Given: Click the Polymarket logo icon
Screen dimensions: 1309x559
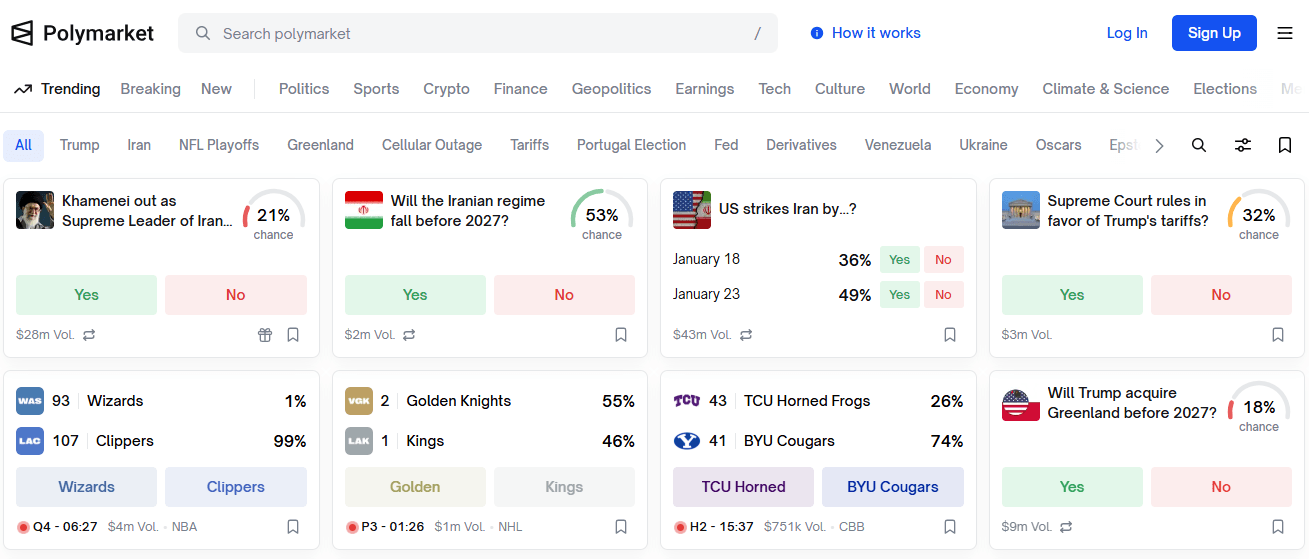Looking at the screenshot, I should coord(22,33).
